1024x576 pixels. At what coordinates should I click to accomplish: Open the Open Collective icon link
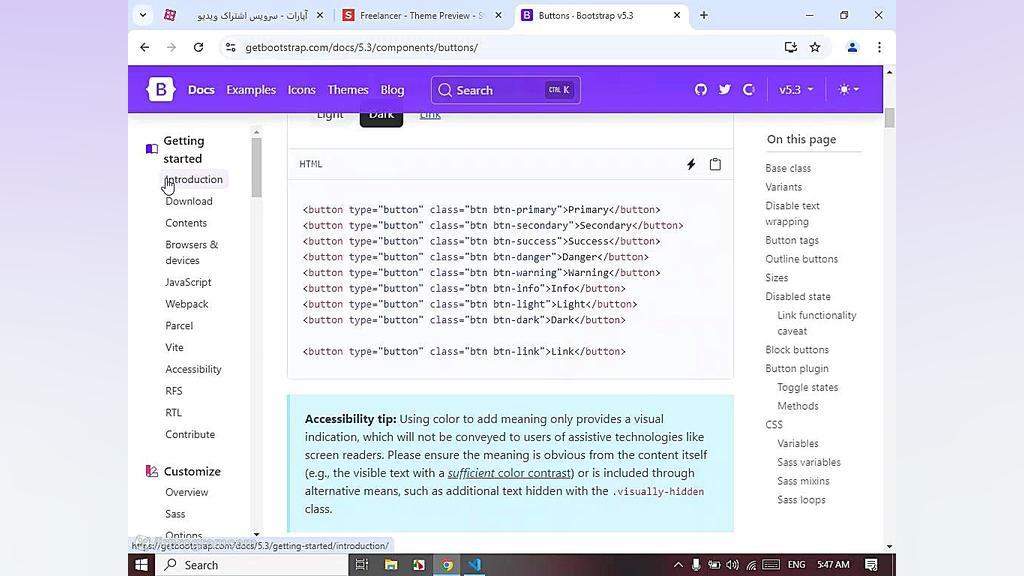(749, 89)
